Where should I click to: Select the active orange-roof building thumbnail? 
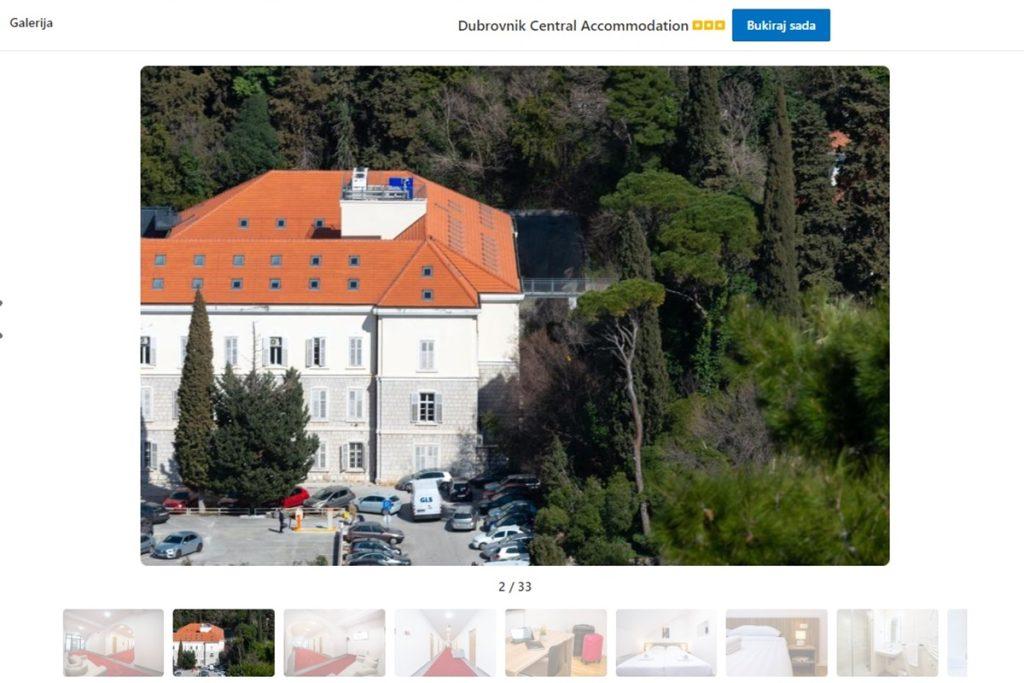point(224,643)
